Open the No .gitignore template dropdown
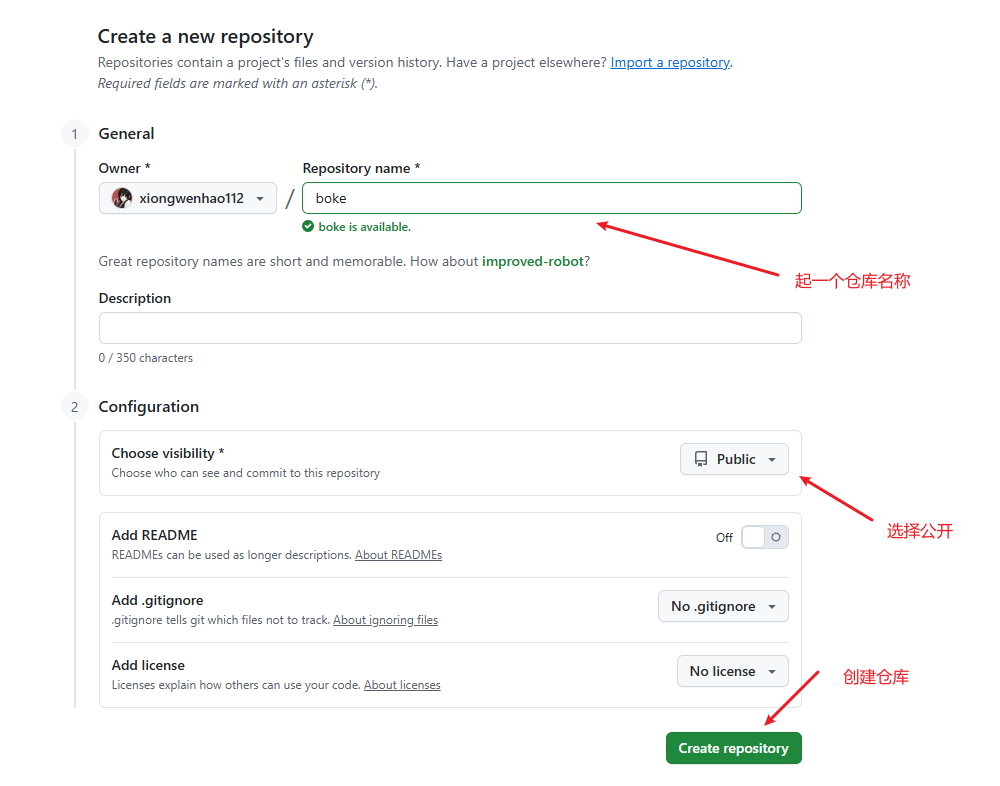The height and width of the screenshot is (786, 1000). tap(723, 606)
